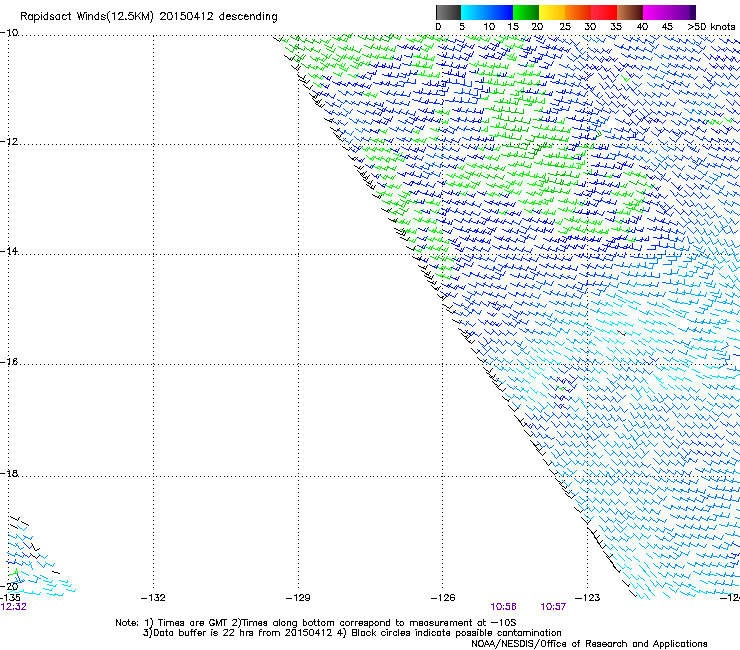Click the '-123' longitude label
This screenshot has width=740, height=650.
tap(588, 598)
